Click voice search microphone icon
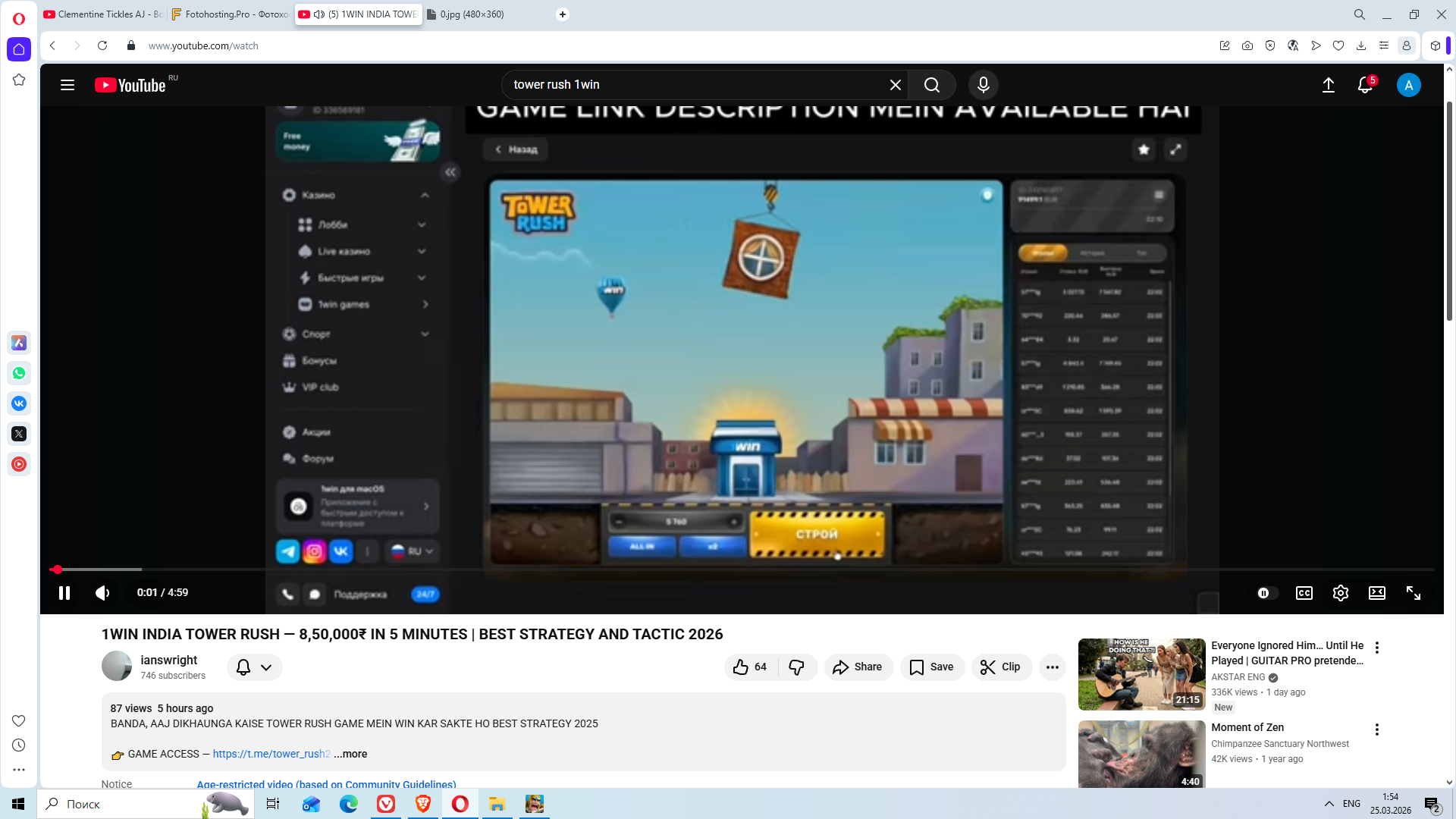The width and height of the screenshot is (1456, 819). [x=983, y=85]
